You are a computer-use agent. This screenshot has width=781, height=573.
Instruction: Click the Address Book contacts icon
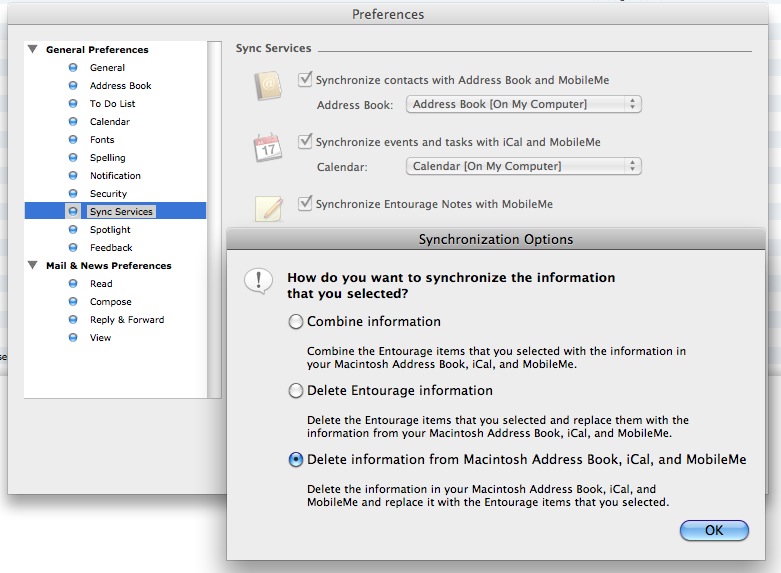tap(268, 86)
